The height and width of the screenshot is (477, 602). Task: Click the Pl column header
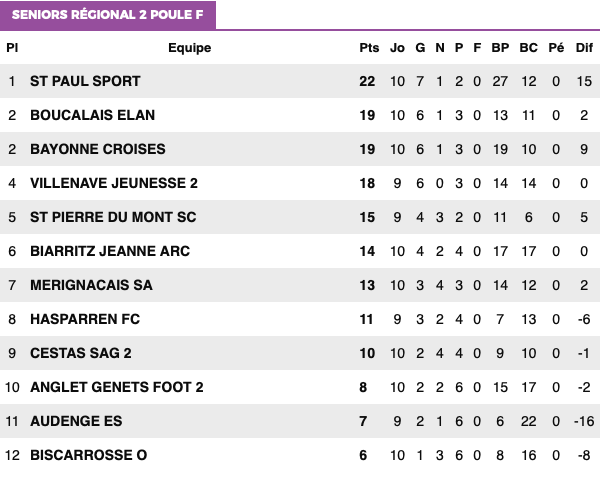click(12, 48)
